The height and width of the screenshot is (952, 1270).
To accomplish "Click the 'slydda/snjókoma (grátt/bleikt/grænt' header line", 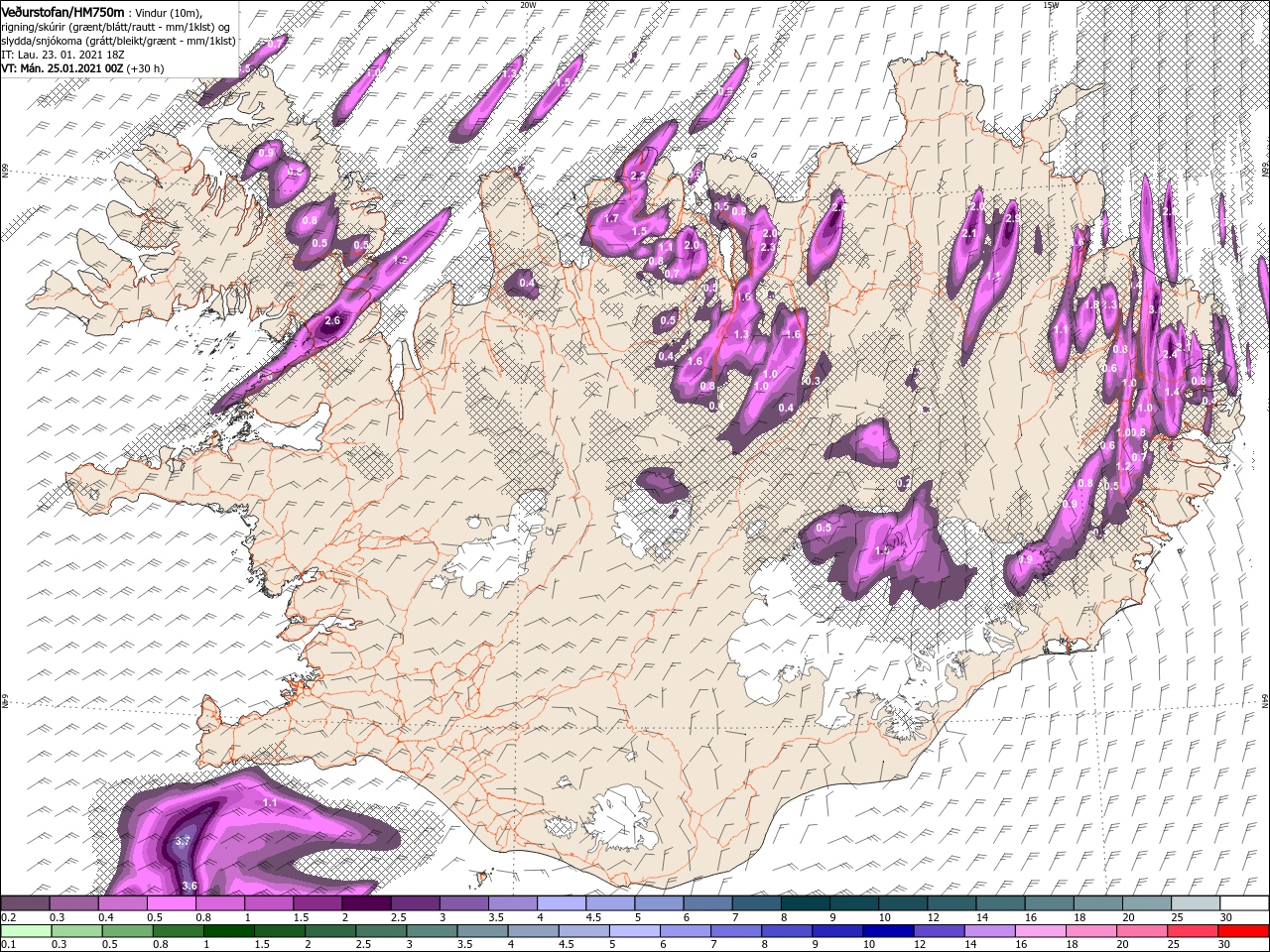I will coord(118,41).
